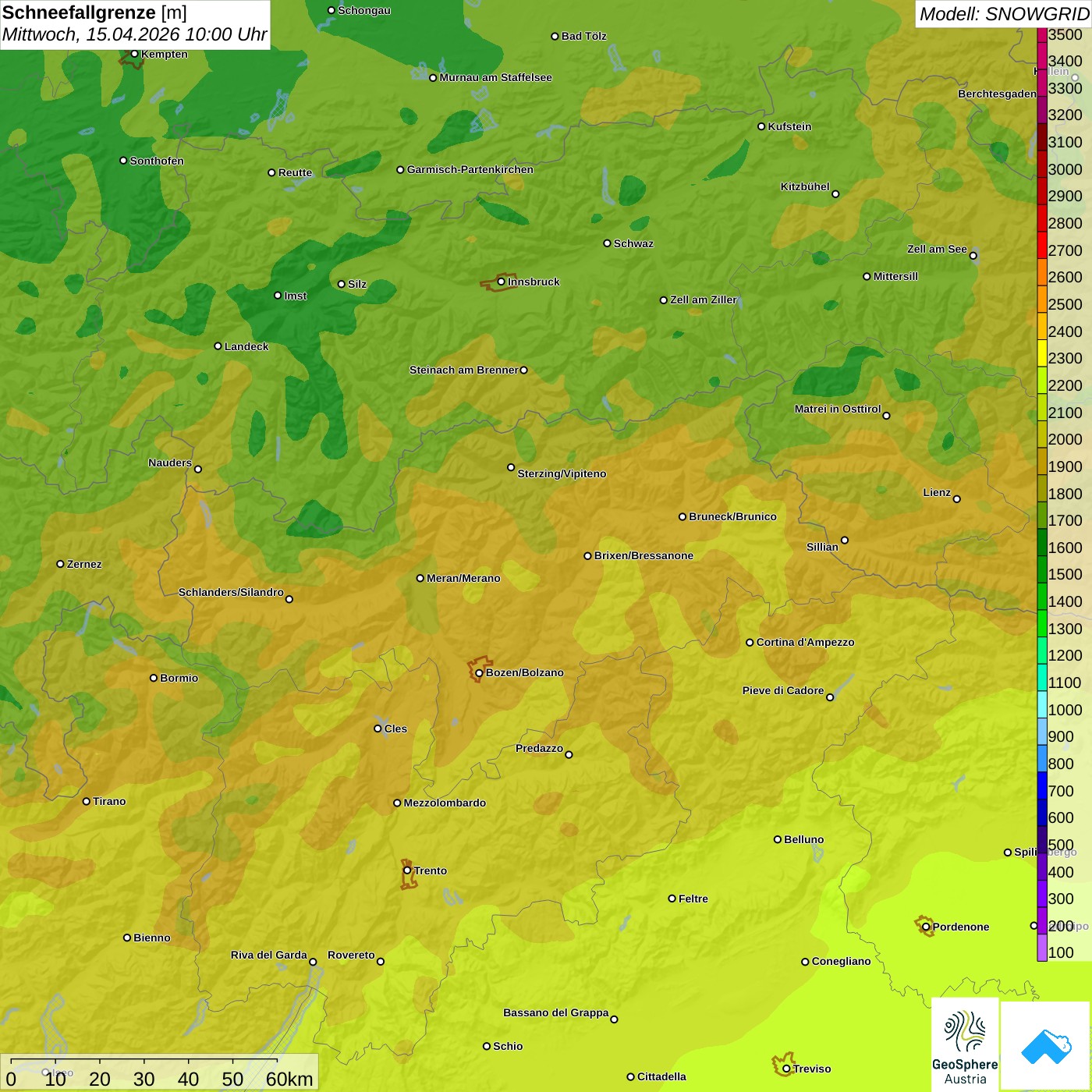Click the Bienno label
The width and height of the screenshot is (1092, 1092).
pos(151,938)
